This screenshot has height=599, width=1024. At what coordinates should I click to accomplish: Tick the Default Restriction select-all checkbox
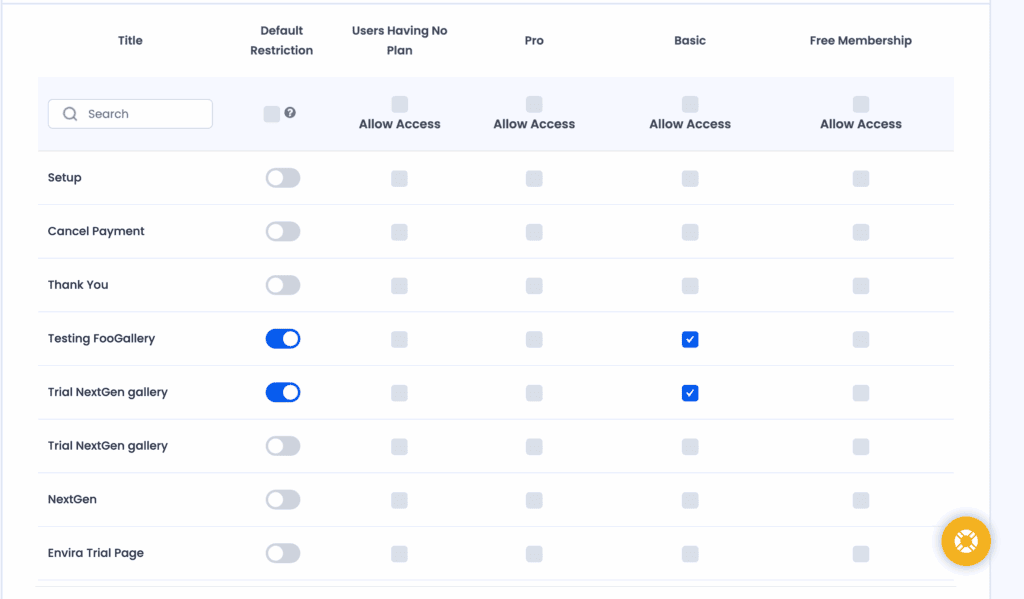pos(272,114)
